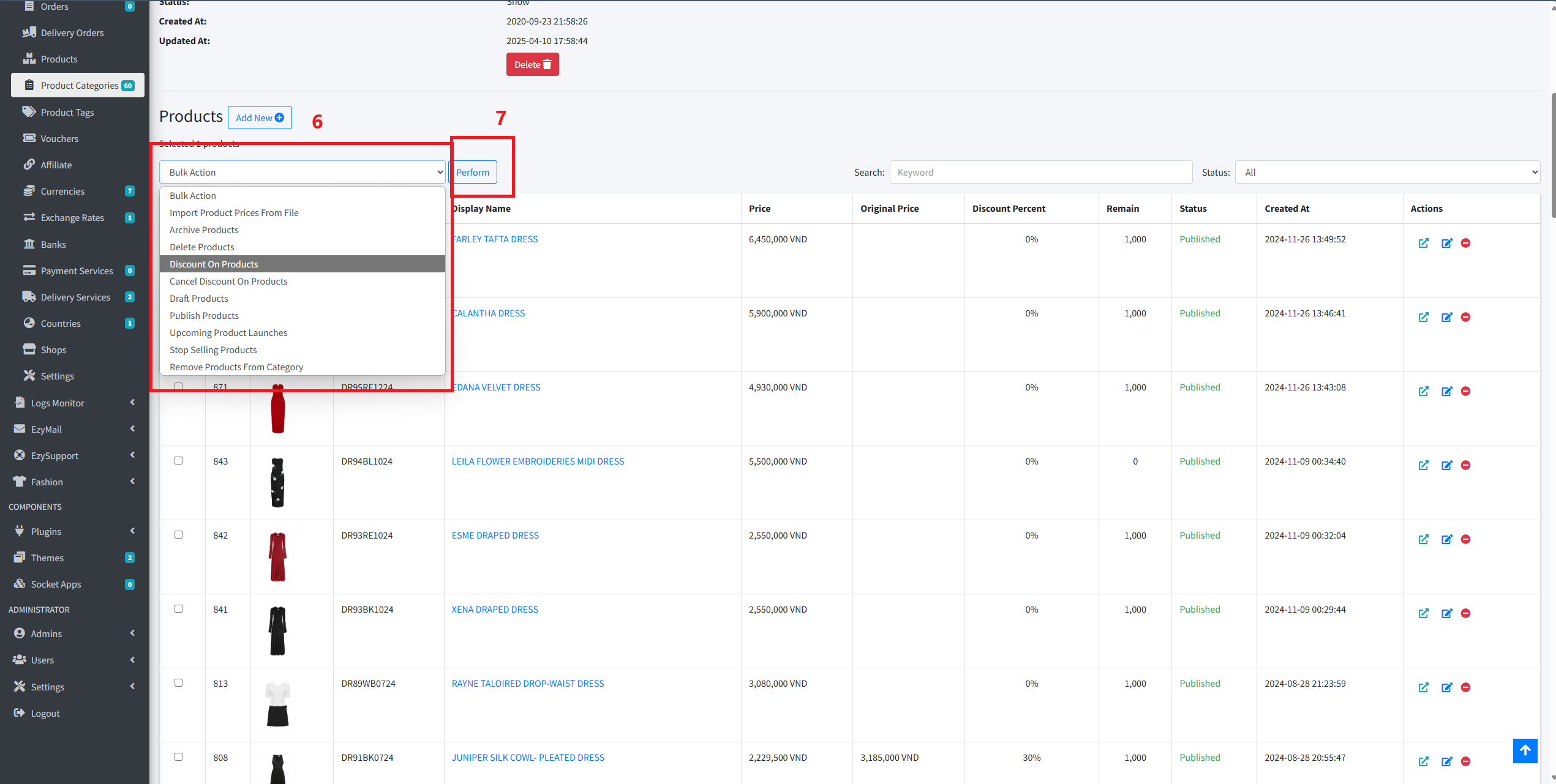1556x784 pixels.
Task: Click edit icon for ESME DRAPED DRESS row
Action: tap(1446, 539)
